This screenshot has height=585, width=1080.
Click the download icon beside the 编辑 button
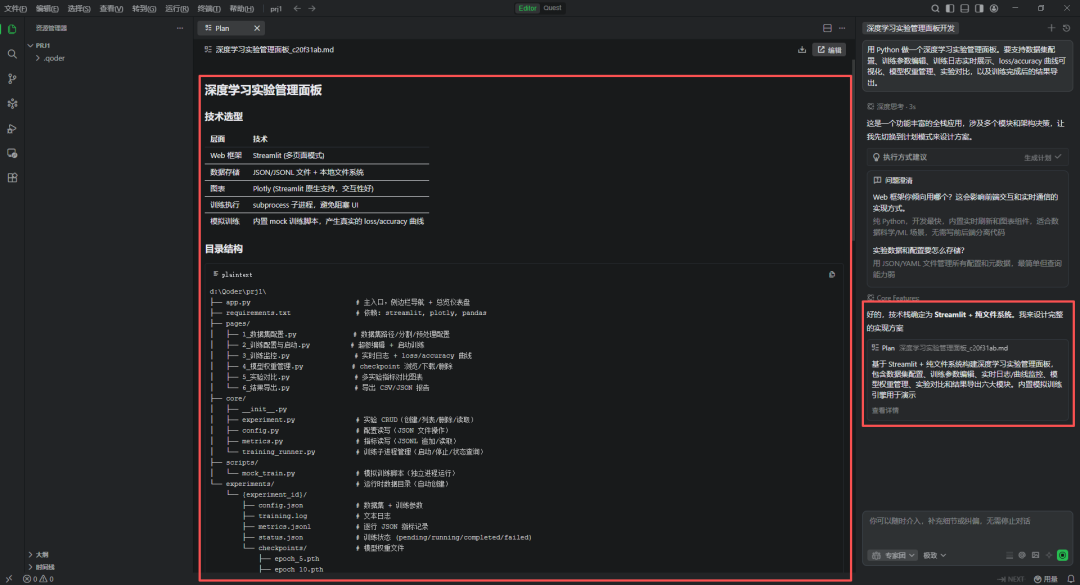801,49
